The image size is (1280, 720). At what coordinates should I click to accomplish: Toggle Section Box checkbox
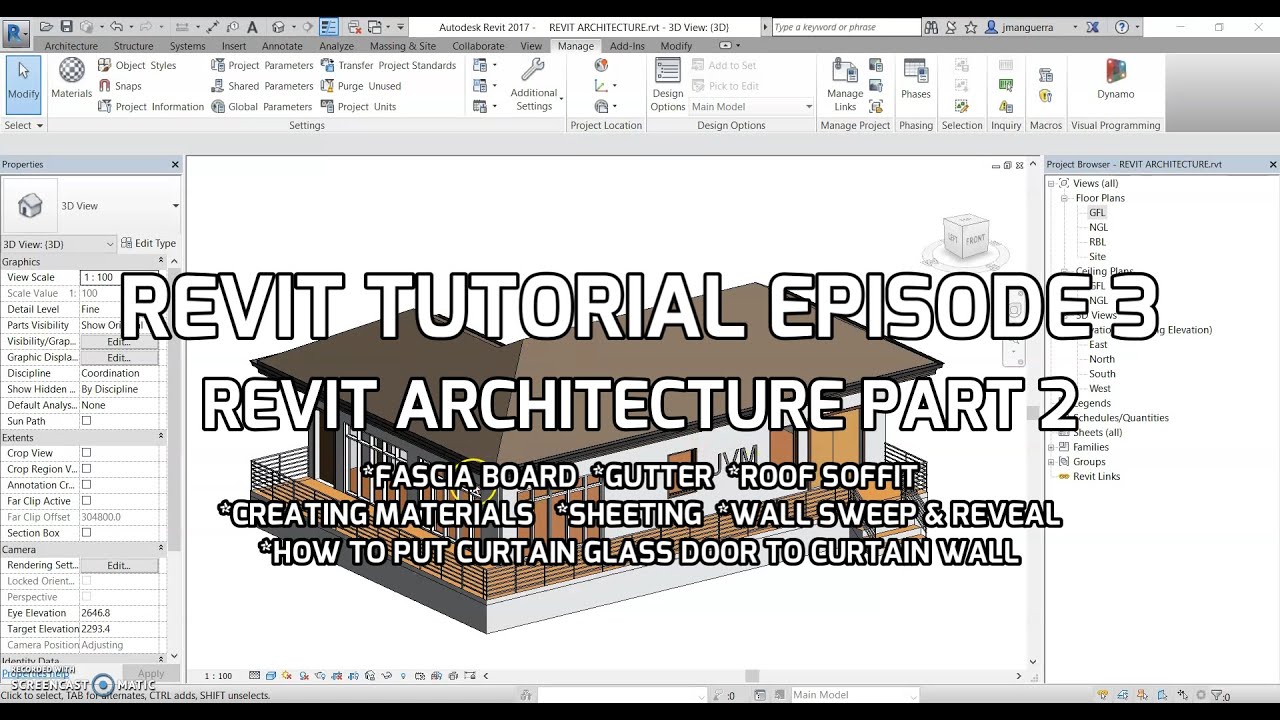pyautogui.click(x=86, y=533)
